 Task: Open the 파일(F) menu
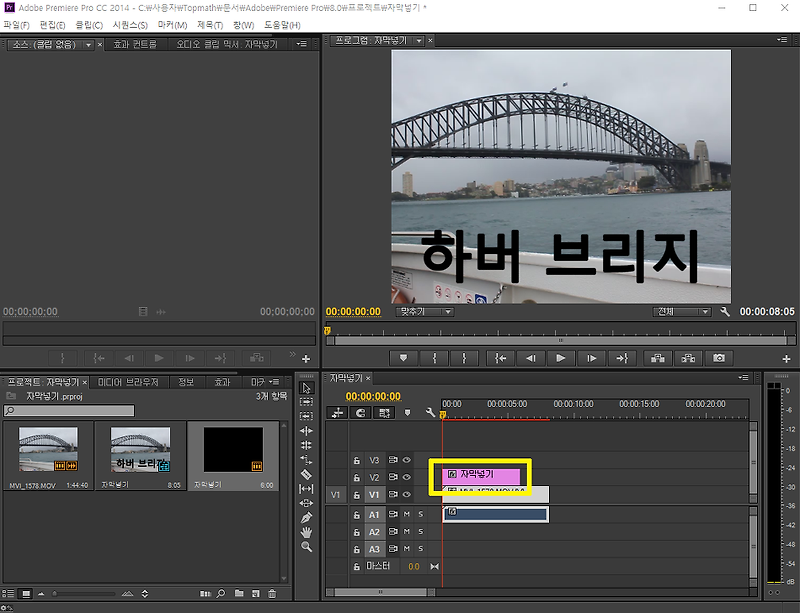16,25
